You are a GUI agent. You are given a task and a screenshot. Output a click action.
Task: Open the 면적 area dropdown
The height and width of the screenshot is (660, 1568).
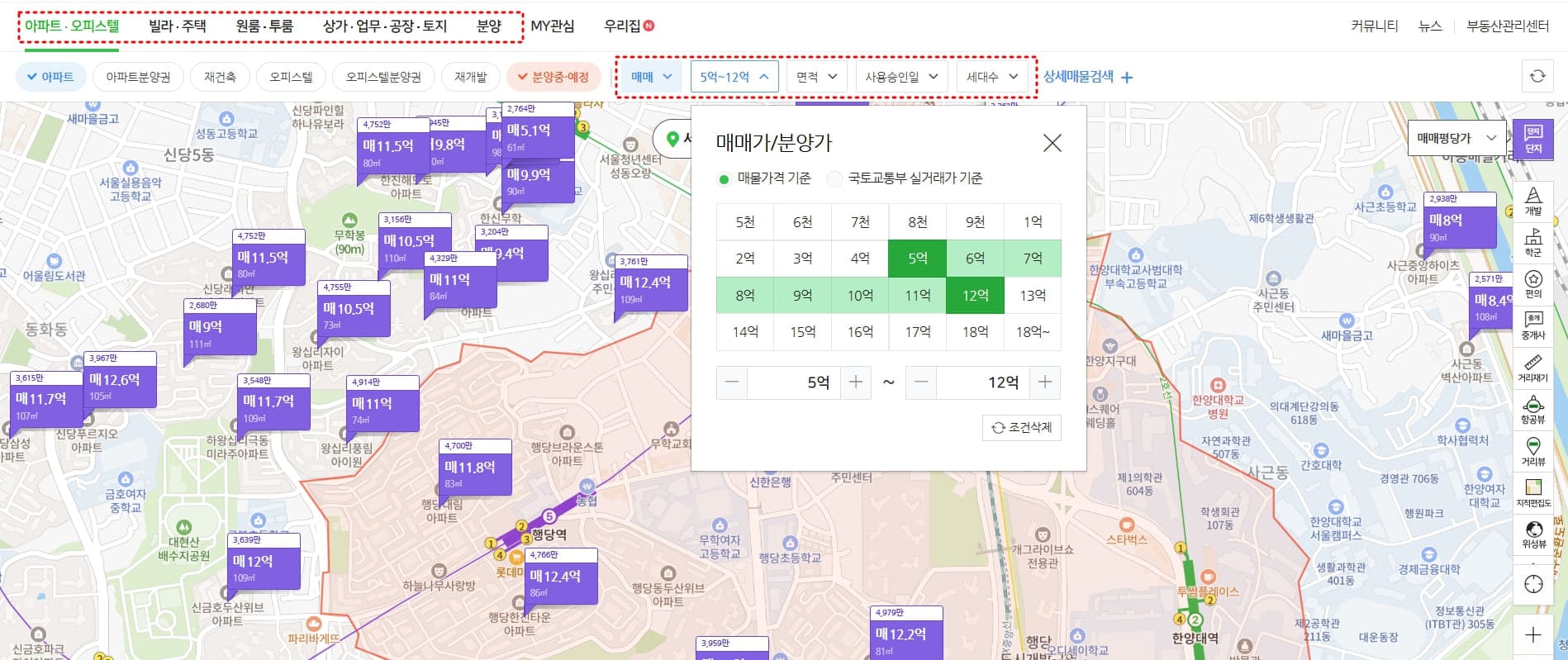pos(817,77)
